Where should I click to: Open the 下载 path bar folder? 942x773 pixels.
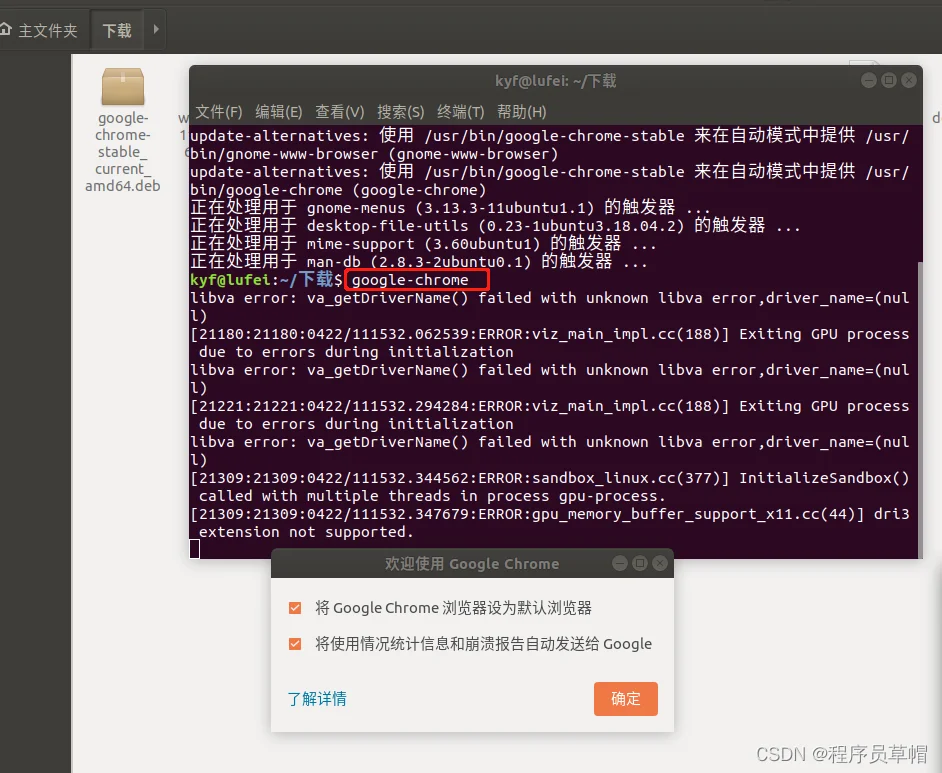click(x=117, y=30)
